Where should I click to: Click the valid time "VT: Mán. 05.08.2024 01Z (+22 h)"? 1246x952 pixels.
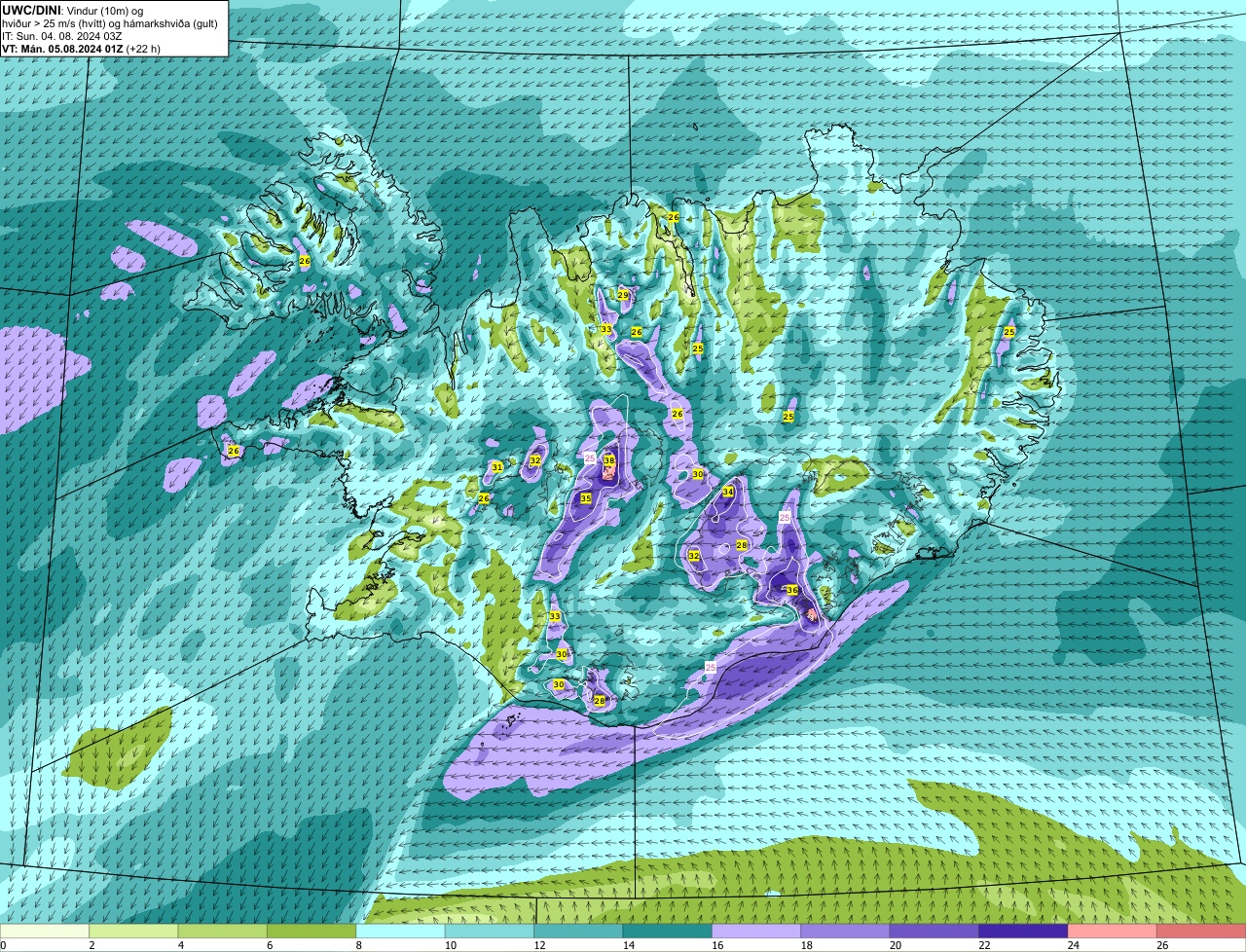(x=82, y=48)
